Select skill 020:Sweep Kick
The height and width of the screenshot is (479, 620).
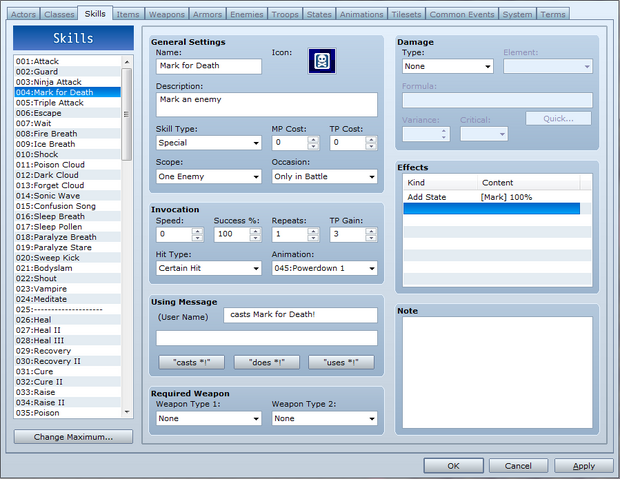tap(68, 257)
